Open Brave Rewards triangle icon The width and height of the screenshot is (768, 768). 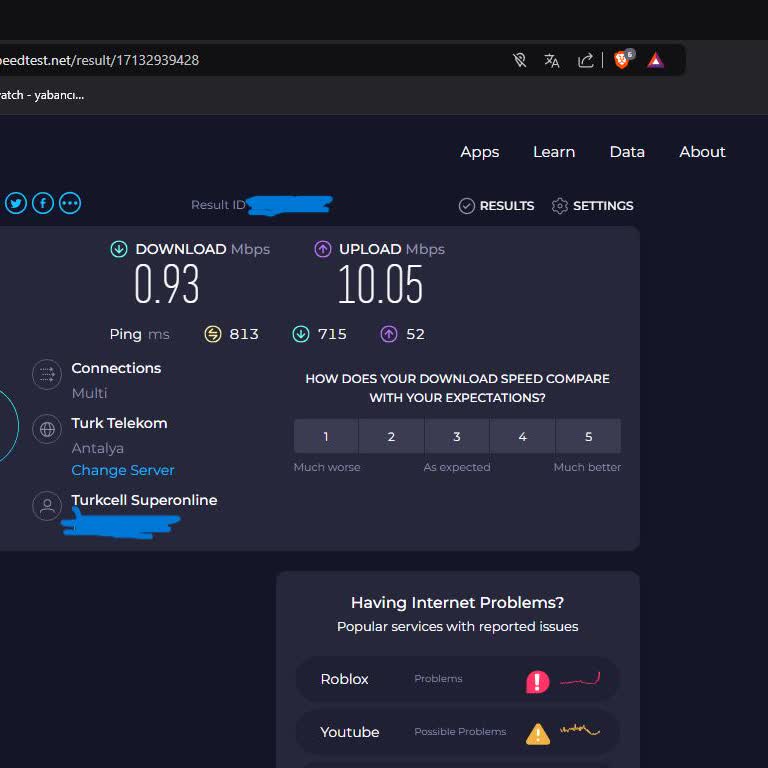(655, 60)
